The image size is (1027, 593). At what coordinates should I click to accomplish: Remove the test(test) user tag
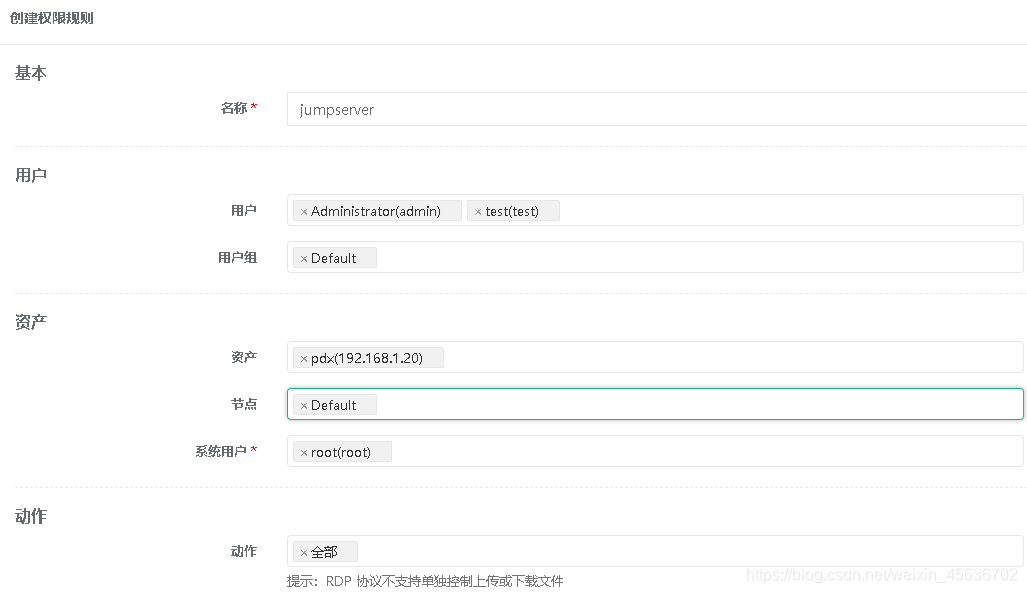[x=478, y=212]
